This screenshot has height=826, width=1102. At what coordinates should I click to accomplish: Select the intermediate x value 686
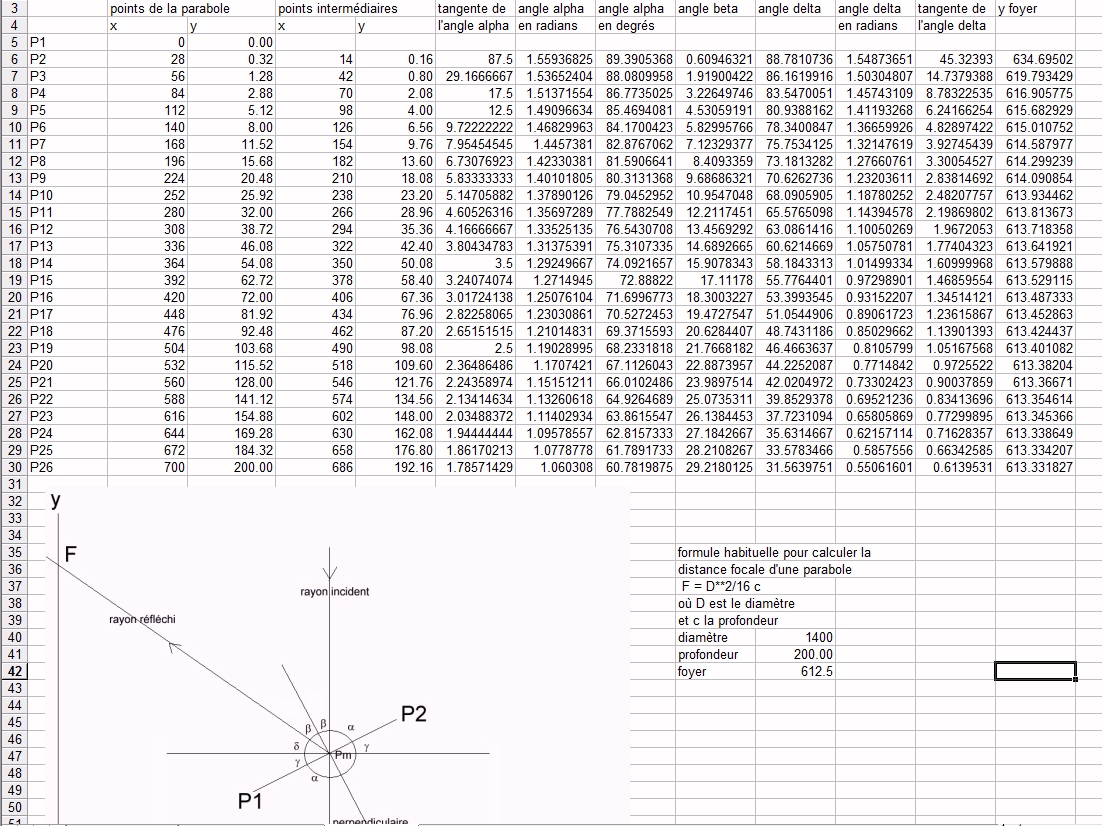coord(315,467)
